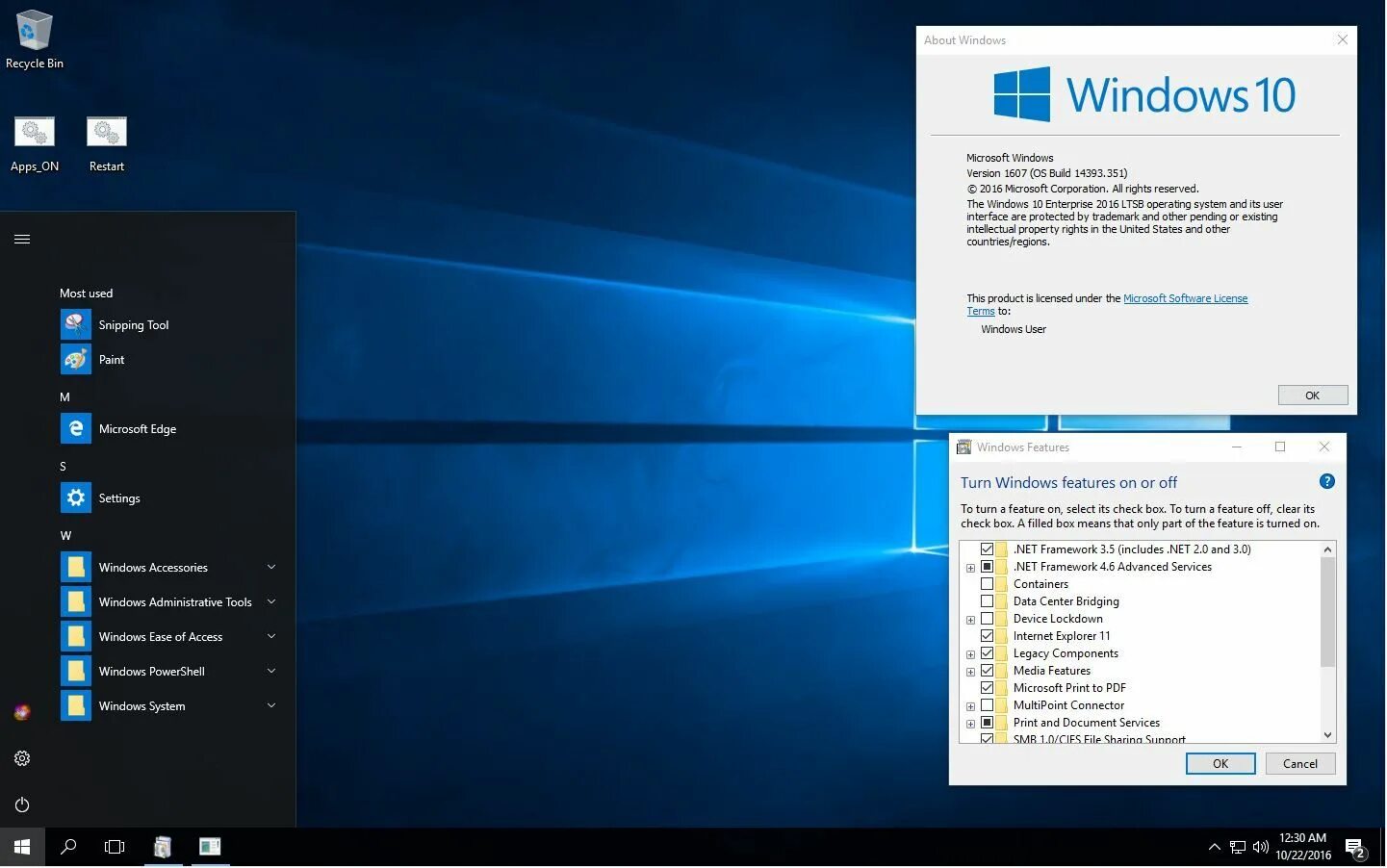Expand the Start menu hamburger button
1387x868 pixels.
(x=22, y=239)
